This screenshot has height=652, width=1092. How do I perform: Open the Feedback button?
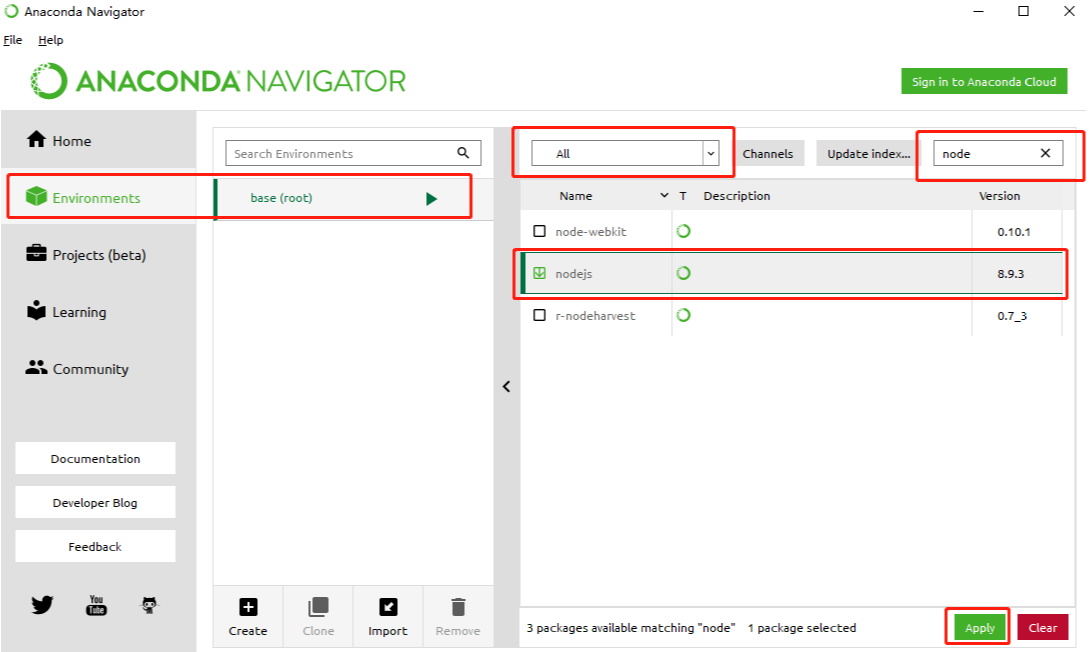95,546
